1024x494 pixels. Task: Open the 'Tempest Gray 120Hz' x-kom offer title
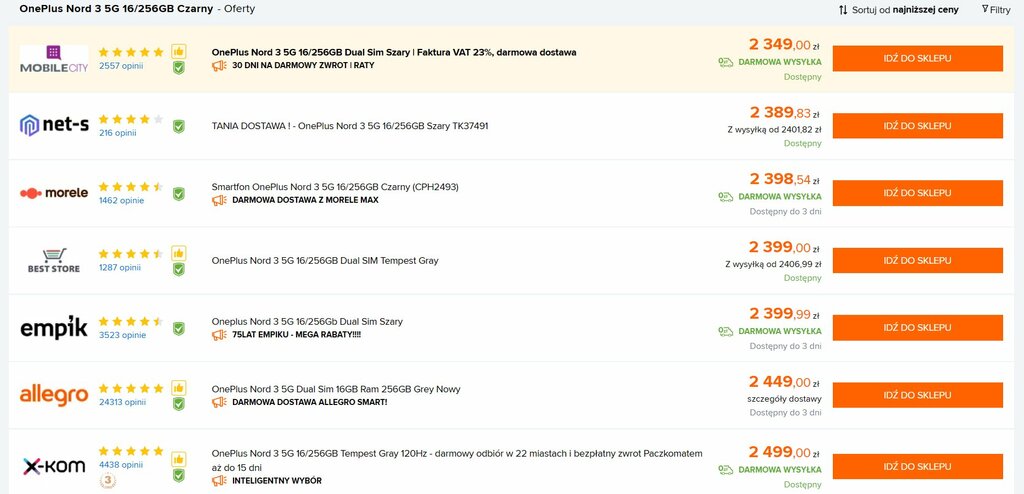tap(457, 460)
